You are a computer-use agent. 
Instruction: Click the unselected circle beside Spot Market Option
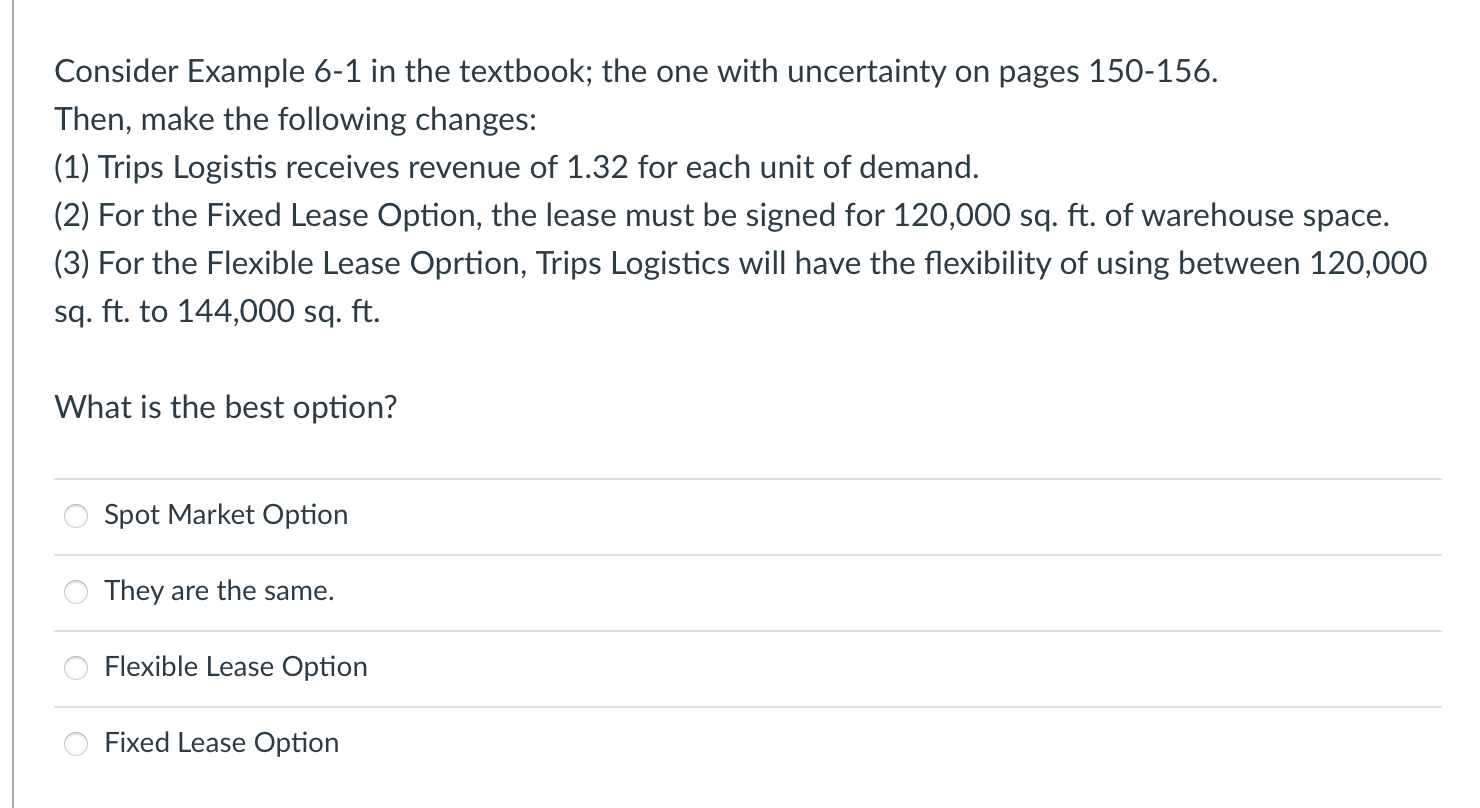[75, 516]
